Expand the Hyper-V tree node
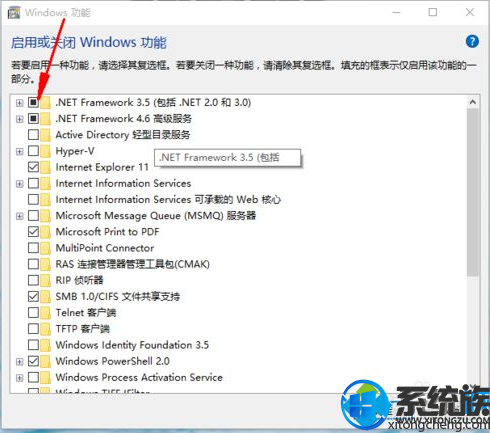The width and height of the screenshot is (490, 433). pos(20,151)
